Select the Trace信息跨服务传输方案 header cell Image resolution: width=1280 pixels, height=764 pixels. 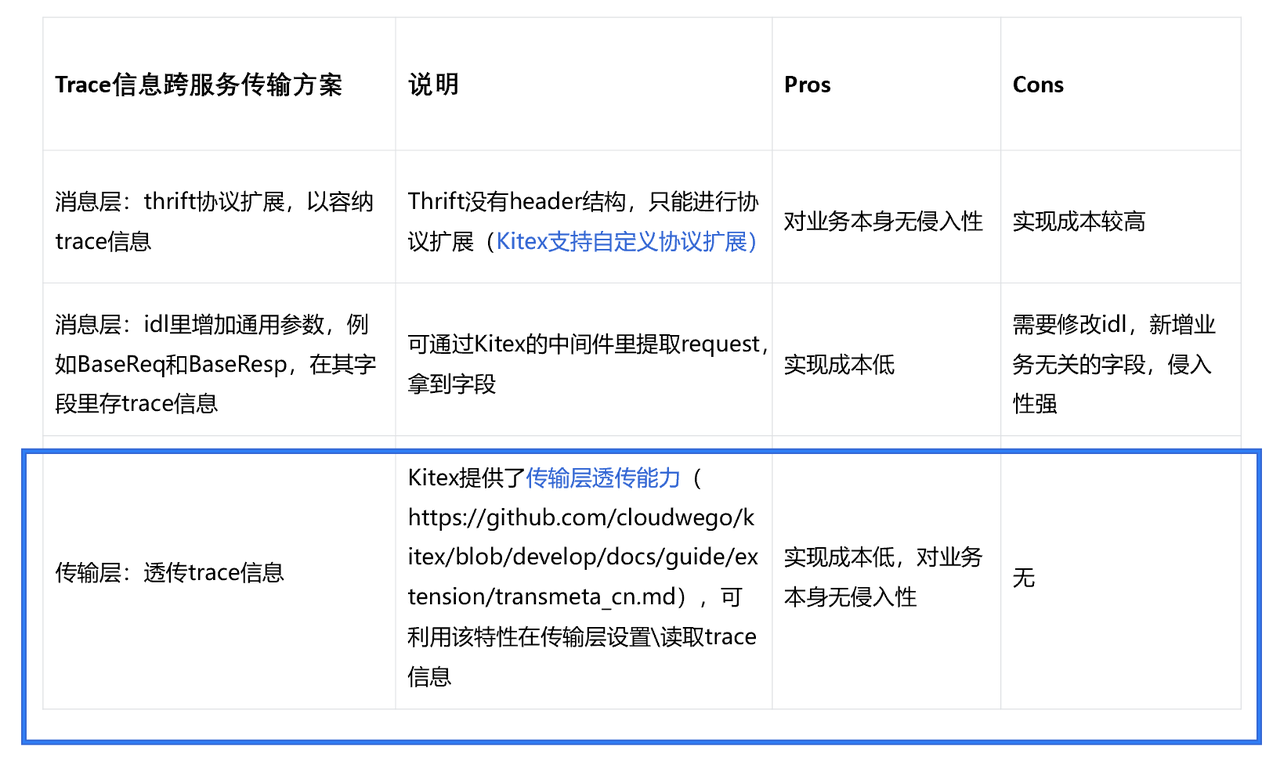(198, 84)
